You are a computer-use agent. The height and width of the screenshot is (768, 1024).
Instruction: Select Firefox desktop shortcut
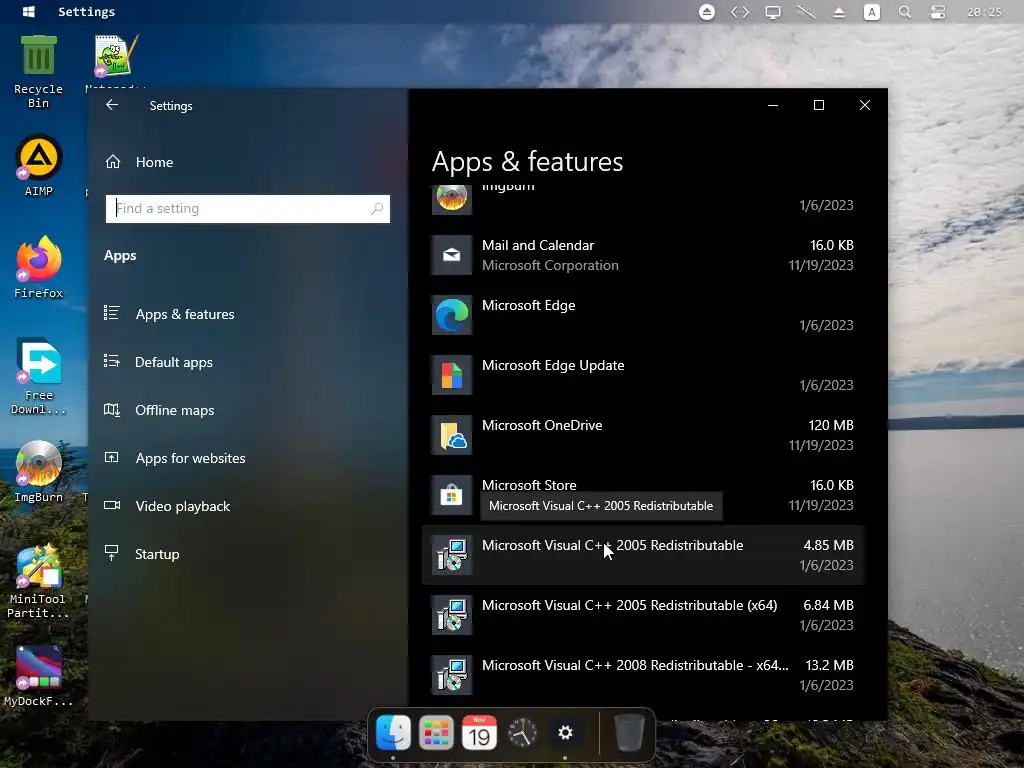point(39,267)
